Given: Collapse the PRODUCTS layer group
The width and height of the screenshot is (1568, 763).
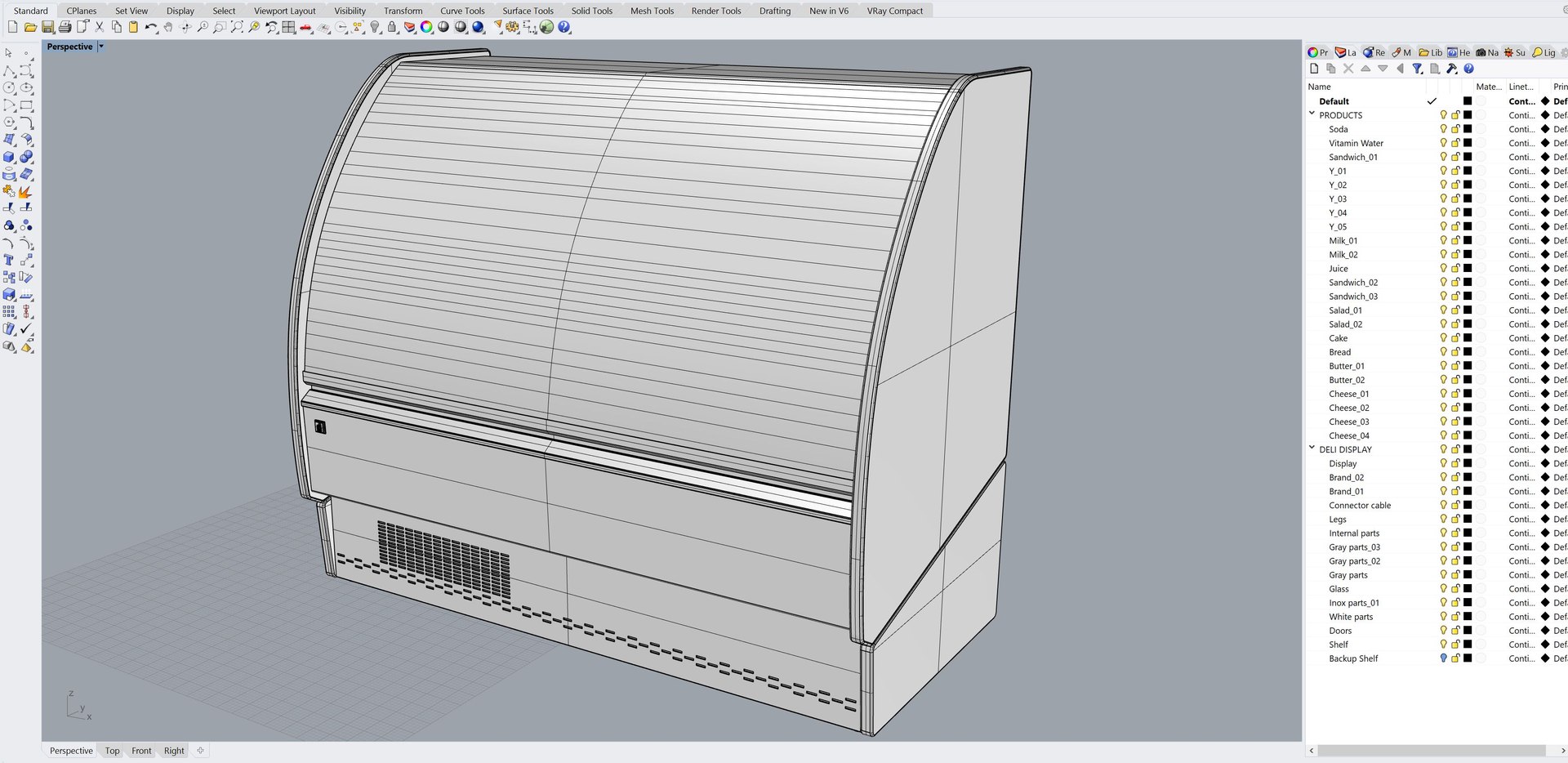Looking at the screenshot, I should [x=1312, y=114].
